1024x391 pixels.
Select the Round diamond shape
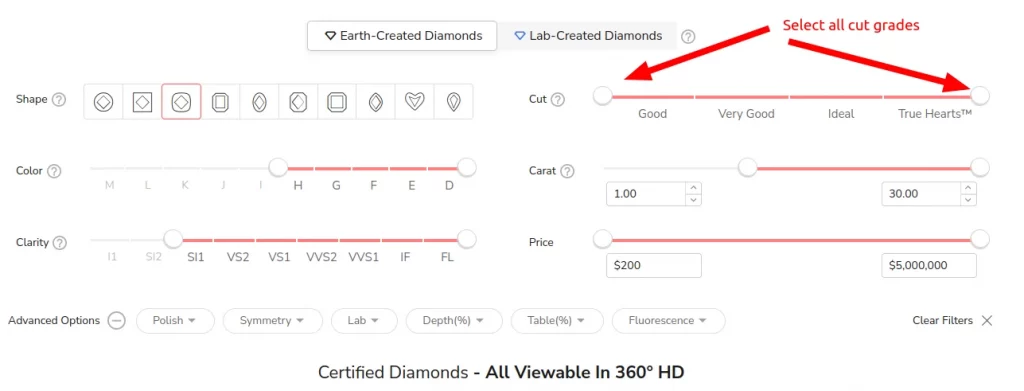click(103, 102)
